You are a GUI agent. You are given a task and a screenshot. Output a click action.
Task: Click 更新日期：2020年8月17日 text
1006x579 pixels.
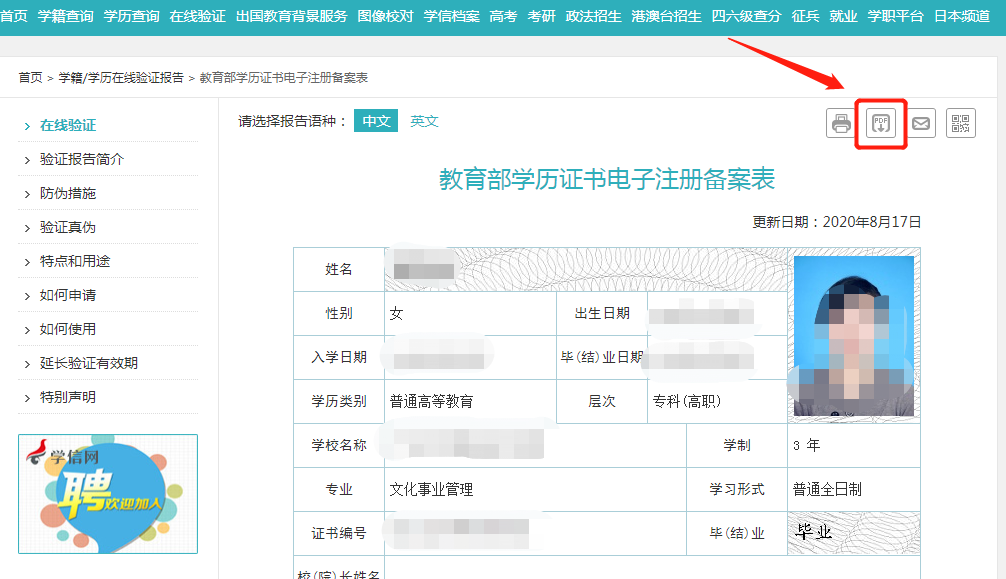coord(837,222)
